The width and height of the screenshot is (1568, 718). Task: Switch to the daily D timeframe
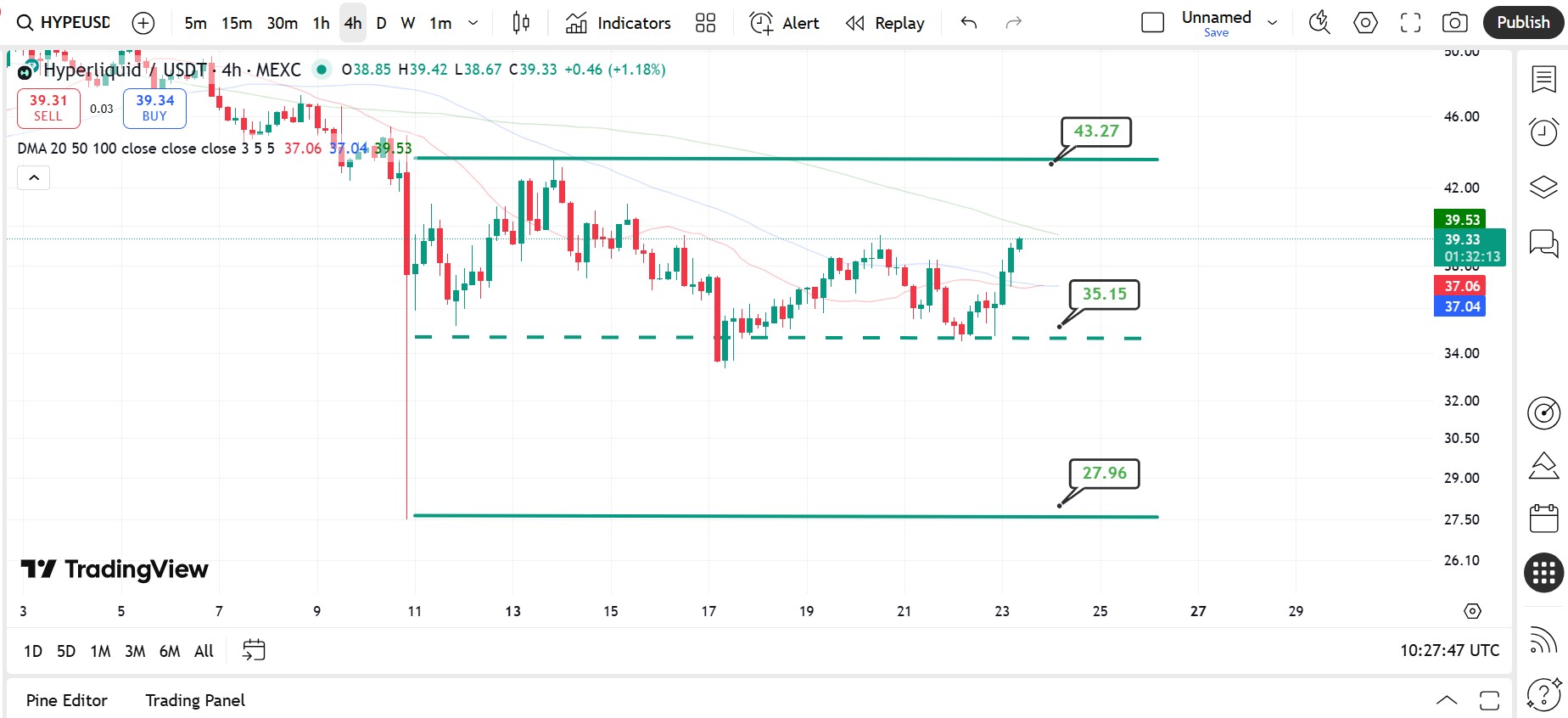click(381, 23)
